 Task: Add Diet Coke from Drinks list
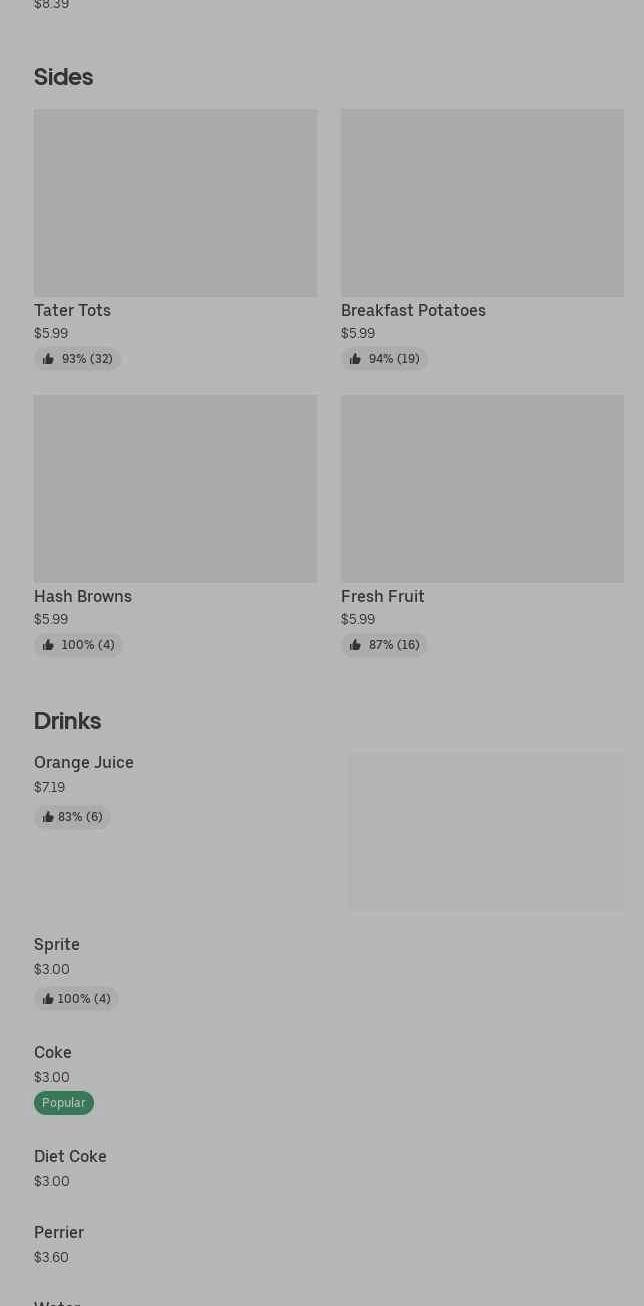70,1157
